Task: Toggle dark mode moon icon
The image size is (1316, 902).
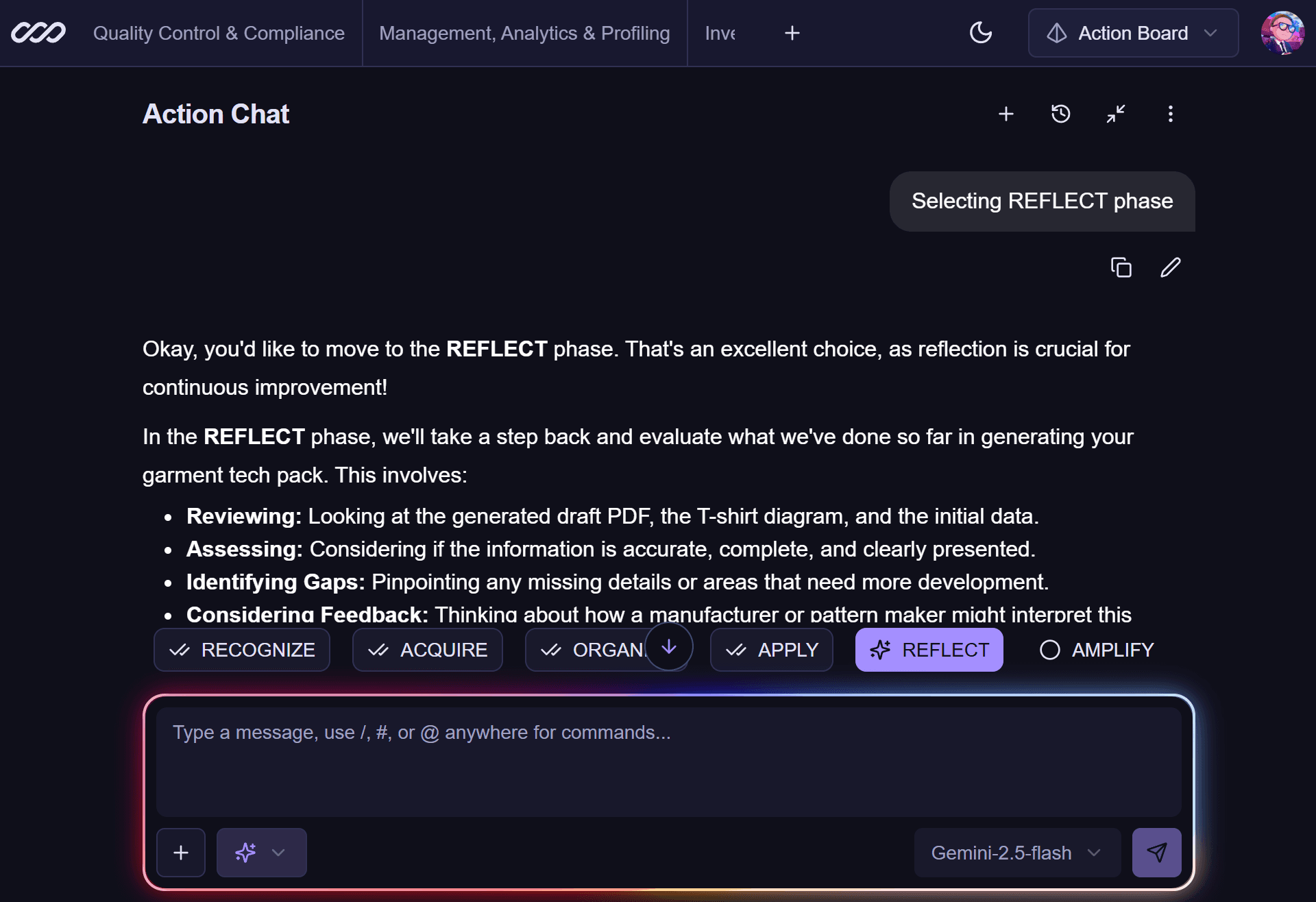Action: coord(981,33)
